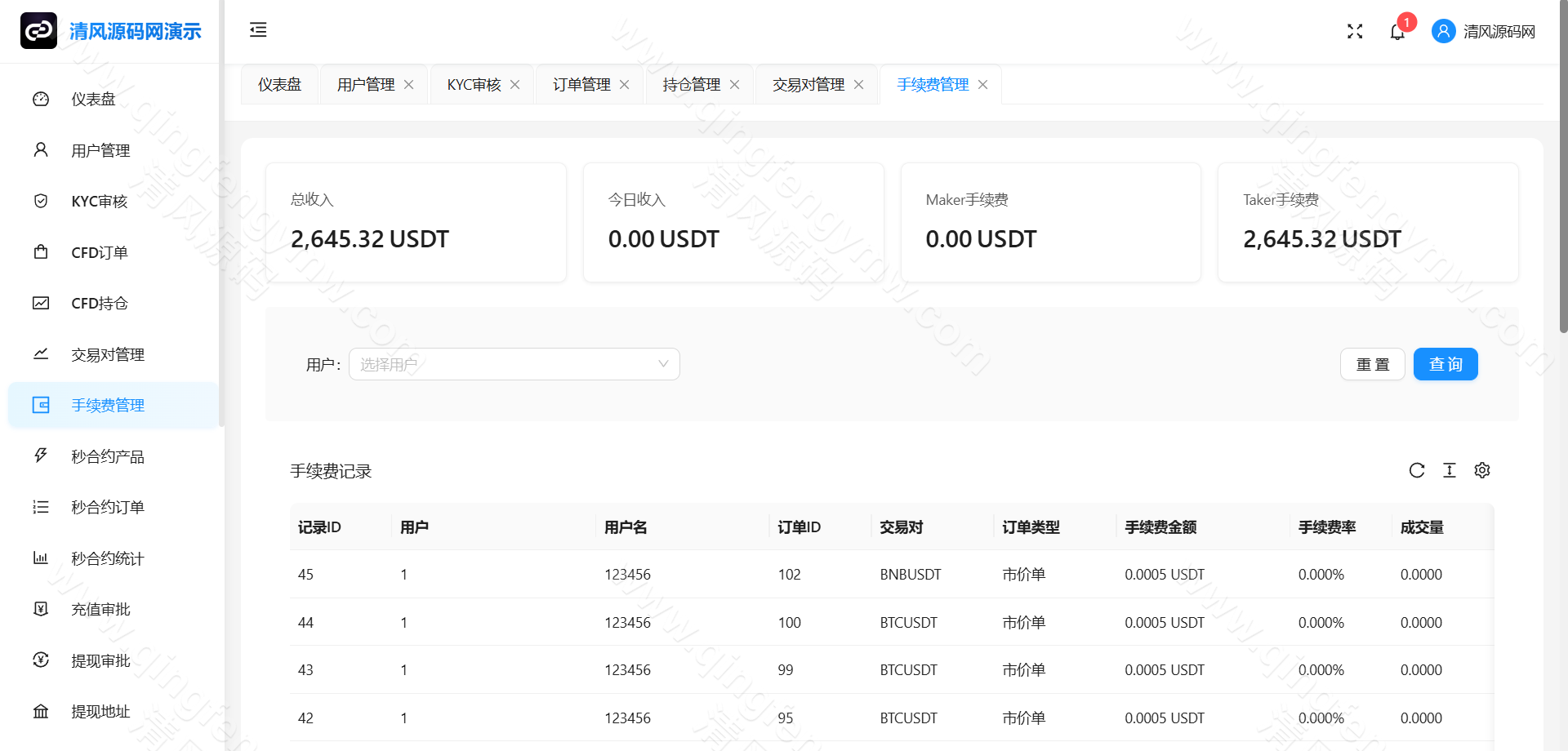The width and height of the screenshot is (1568, 751).
Task: Open the notification bell with 1 alert
Action: (x=1397, y=31)
